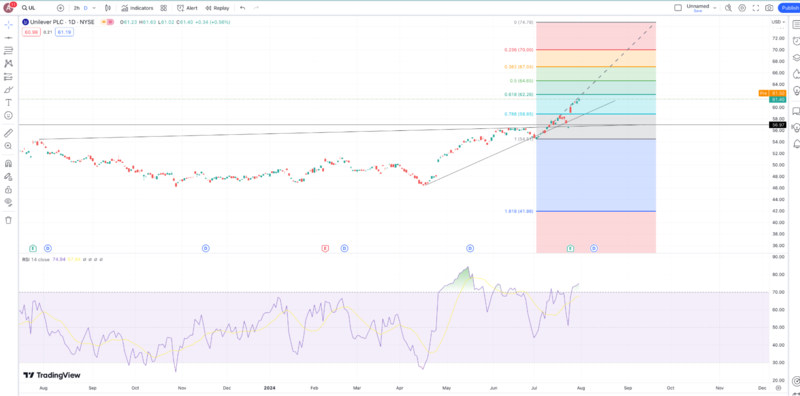Open indicator templates grid icon

(164, 8)
